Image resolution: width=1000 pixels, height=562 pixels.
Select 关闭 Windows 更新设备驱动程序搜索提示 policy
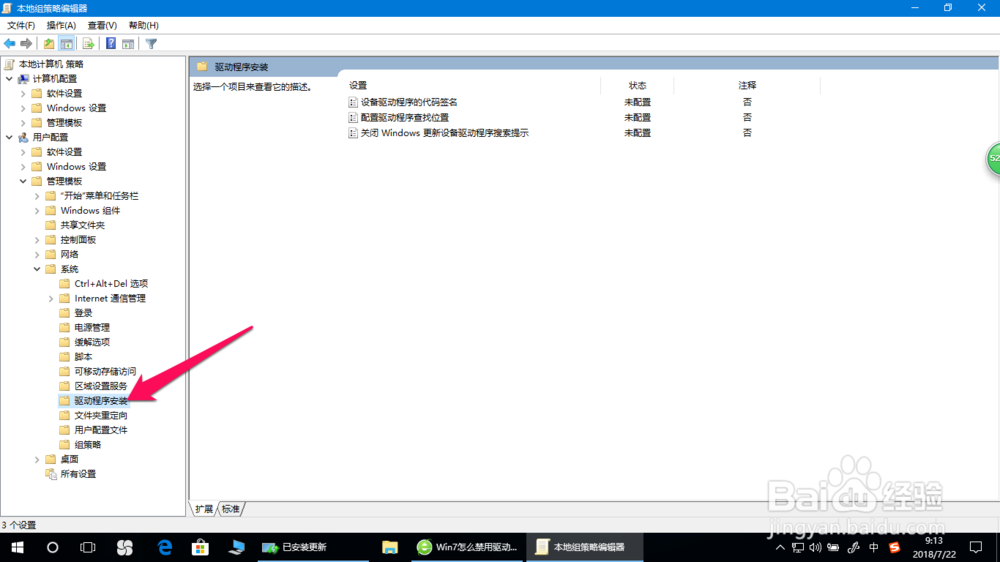click(x=445, y=133)
